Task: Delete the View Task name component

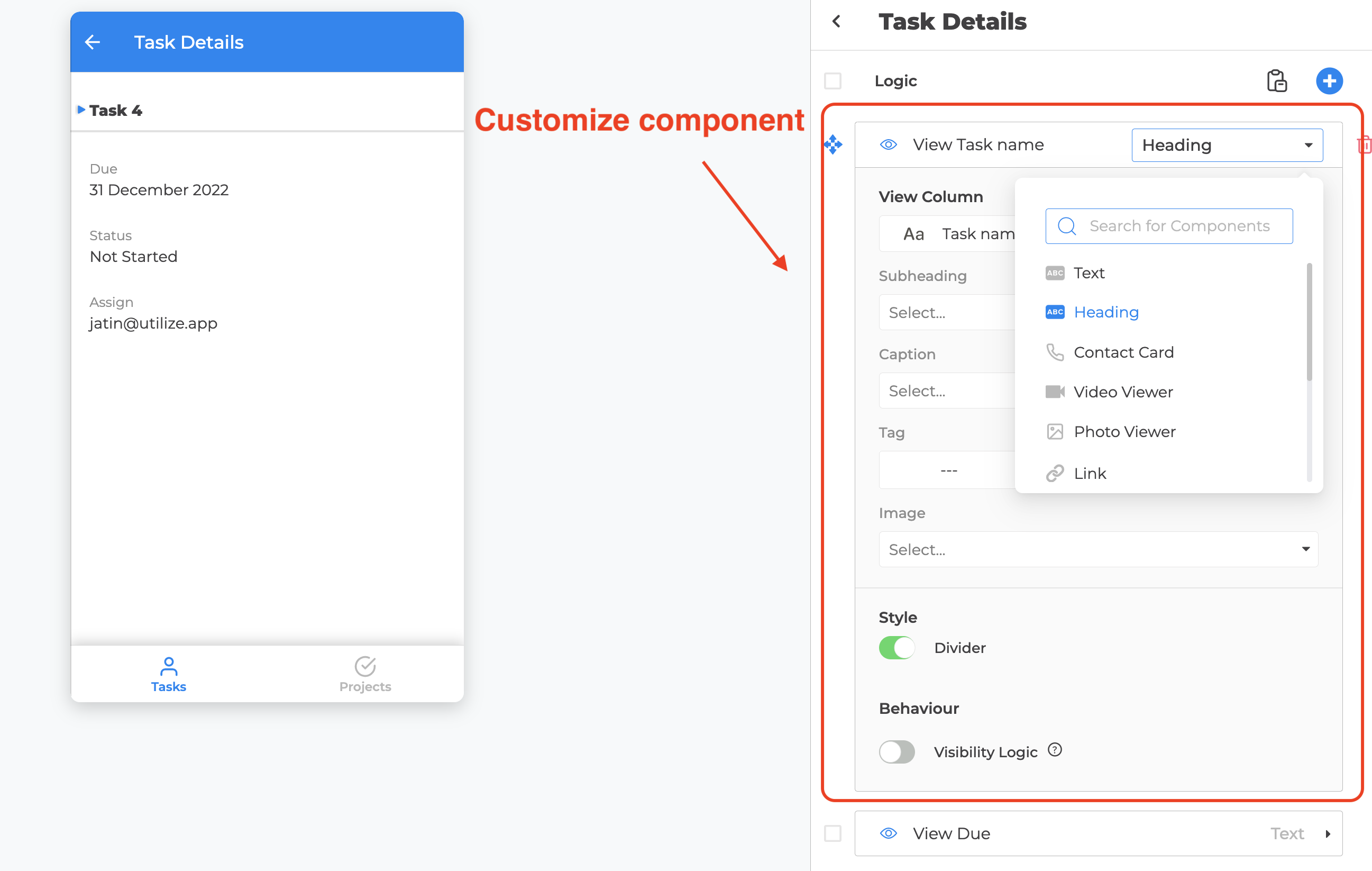Action: [1364, 145]
